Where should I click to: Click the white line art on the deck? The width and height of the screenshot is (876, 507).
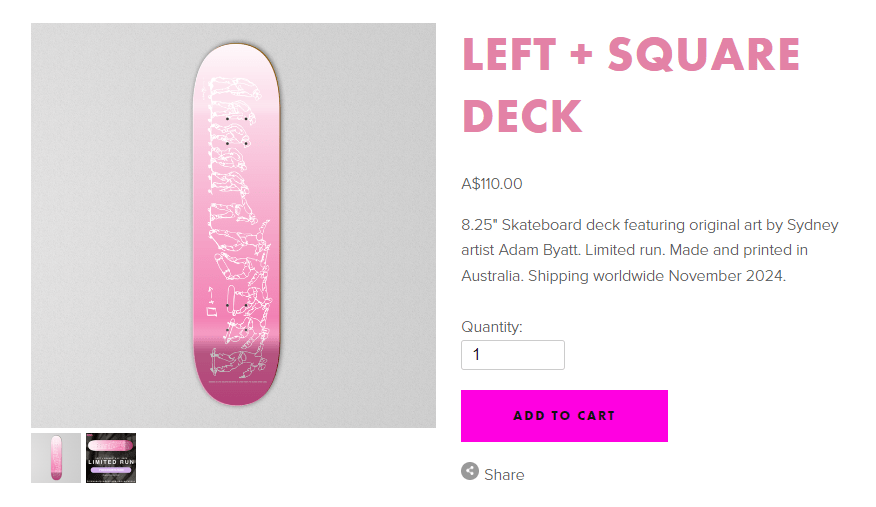(236, 220)
